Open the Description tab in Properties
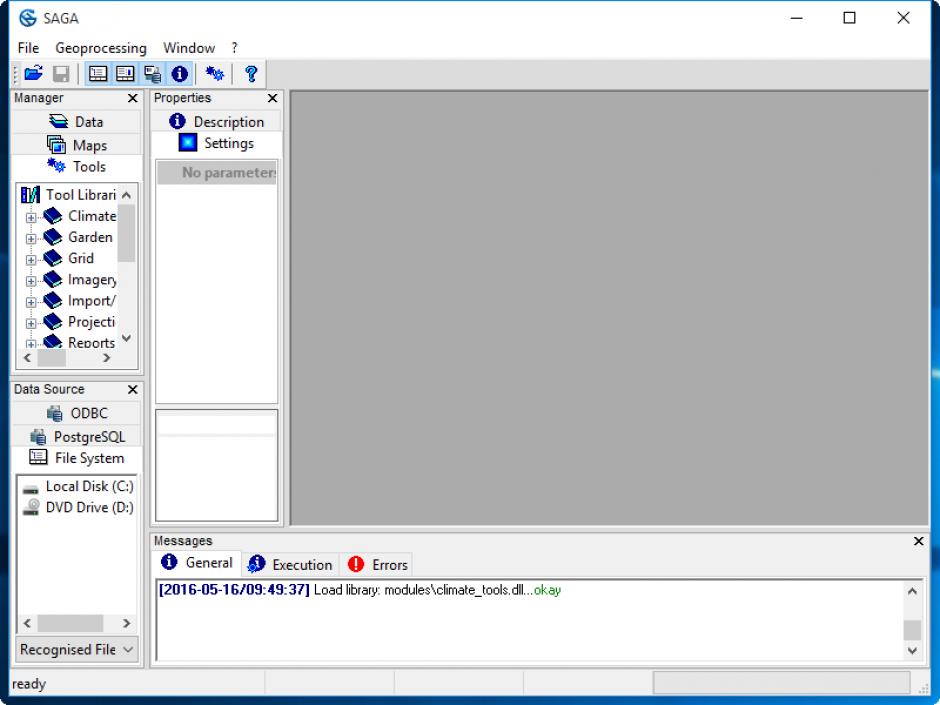Viewport: 940px width, 705px height. point(216,122)
